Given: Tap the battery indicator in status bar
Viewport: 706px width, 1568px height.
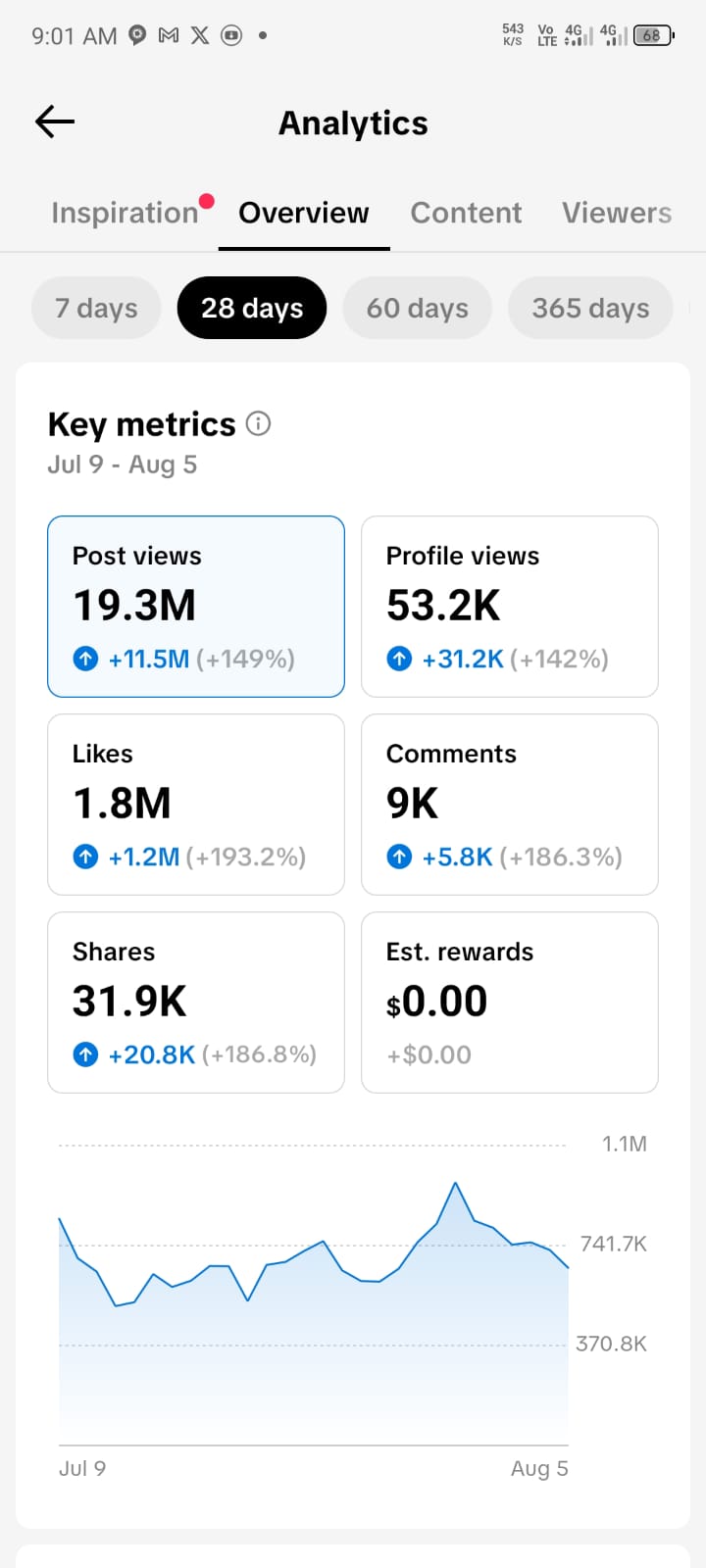Looking at the screenshot, I should [x=653, y=35].
